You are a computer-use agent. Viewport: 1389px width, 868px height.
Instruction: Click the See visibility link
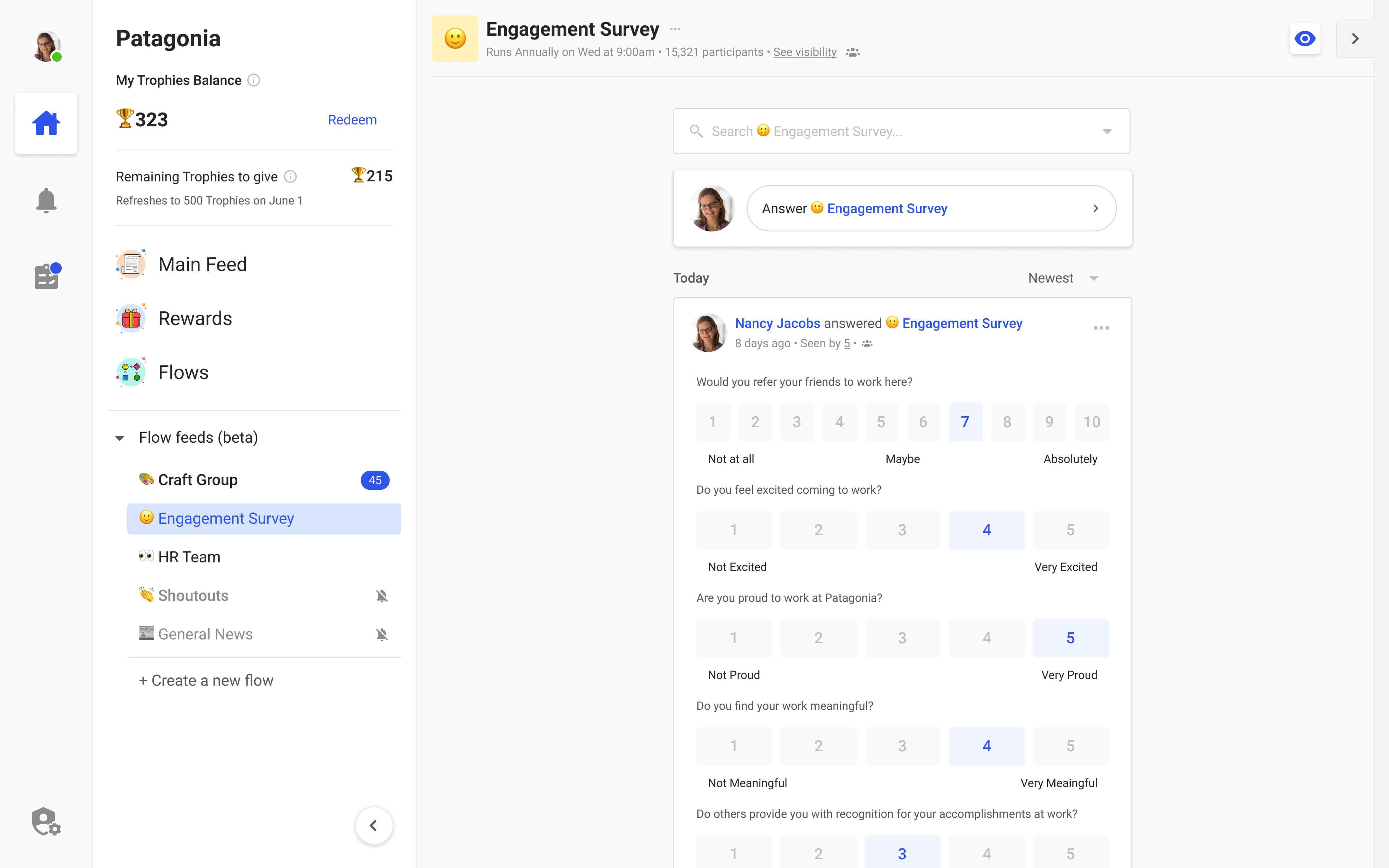[805, 52]
